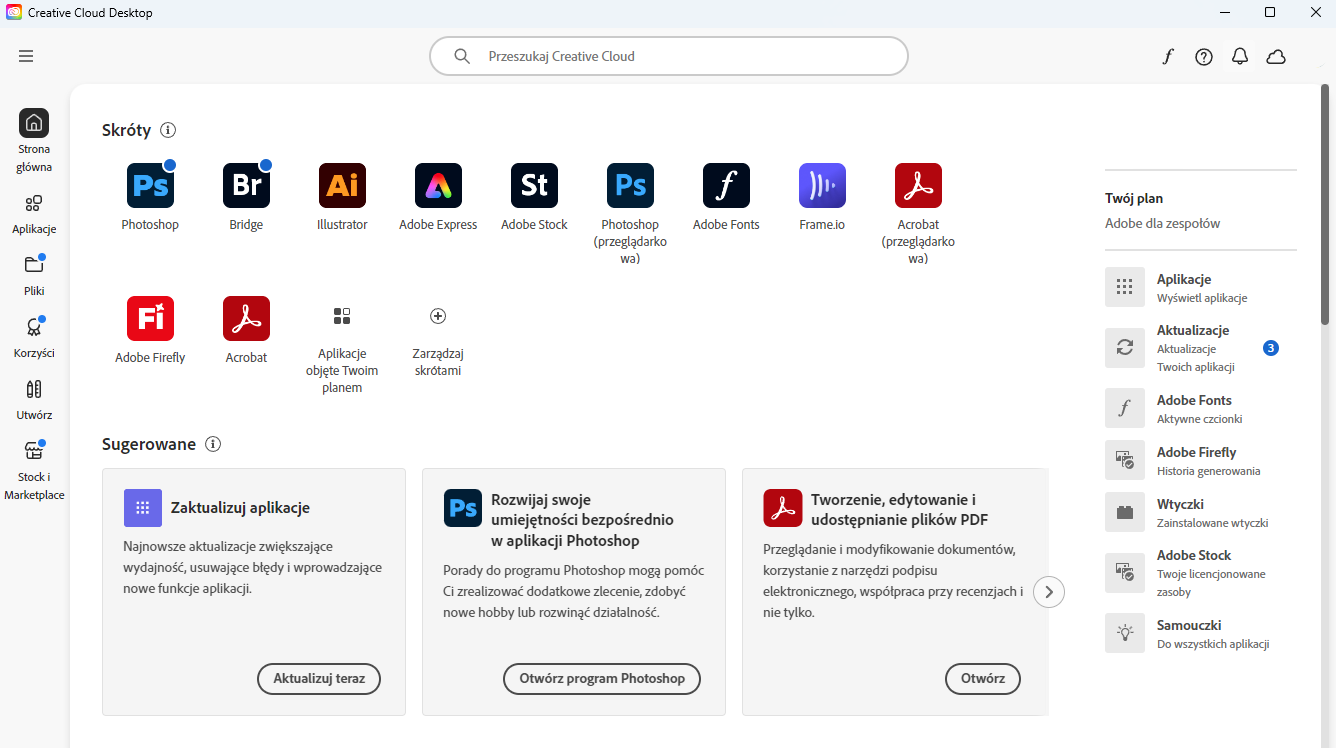Open the Adobe Stock shortcut icon

[x=534, y=186]
